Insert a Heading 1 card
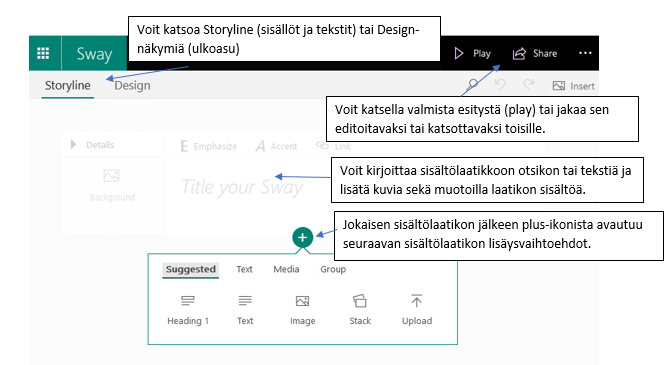 point(188,310)
